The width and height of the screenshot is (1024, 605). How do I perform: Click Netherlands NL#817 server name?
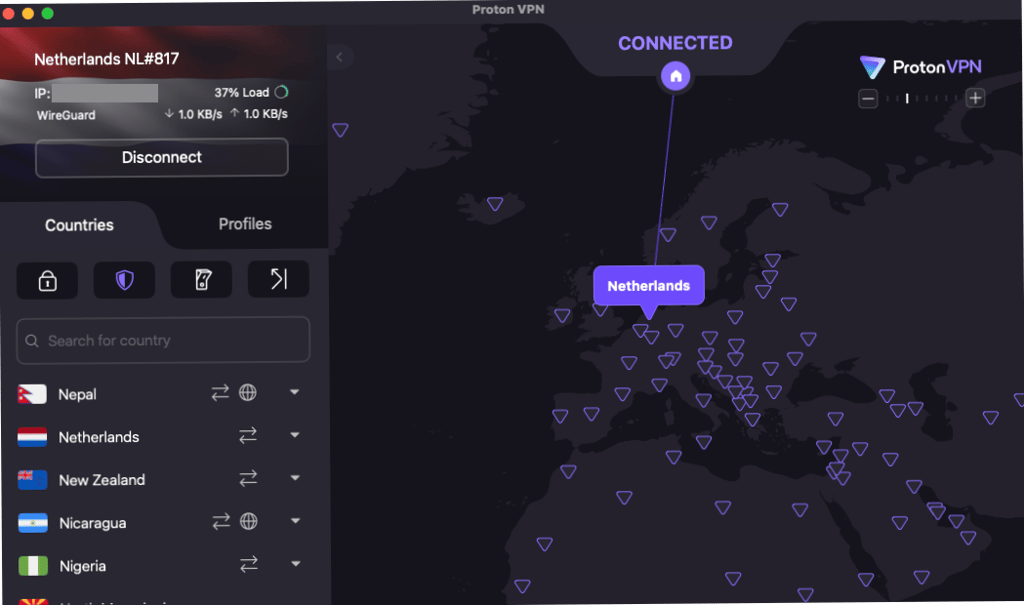pos(106,59)
